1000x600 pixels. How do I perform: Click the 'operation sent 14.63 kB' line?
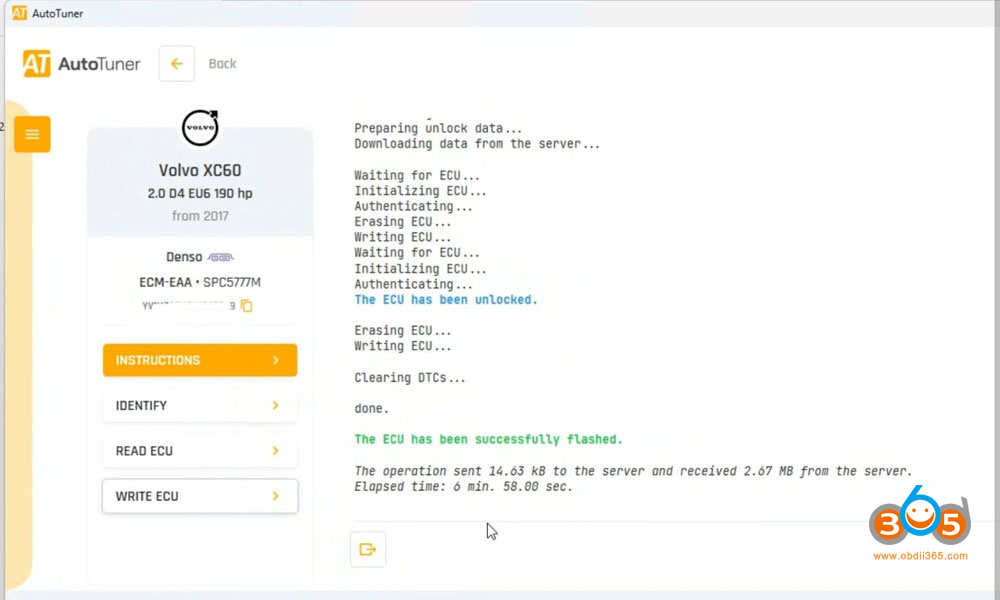(x=633, y=471)
